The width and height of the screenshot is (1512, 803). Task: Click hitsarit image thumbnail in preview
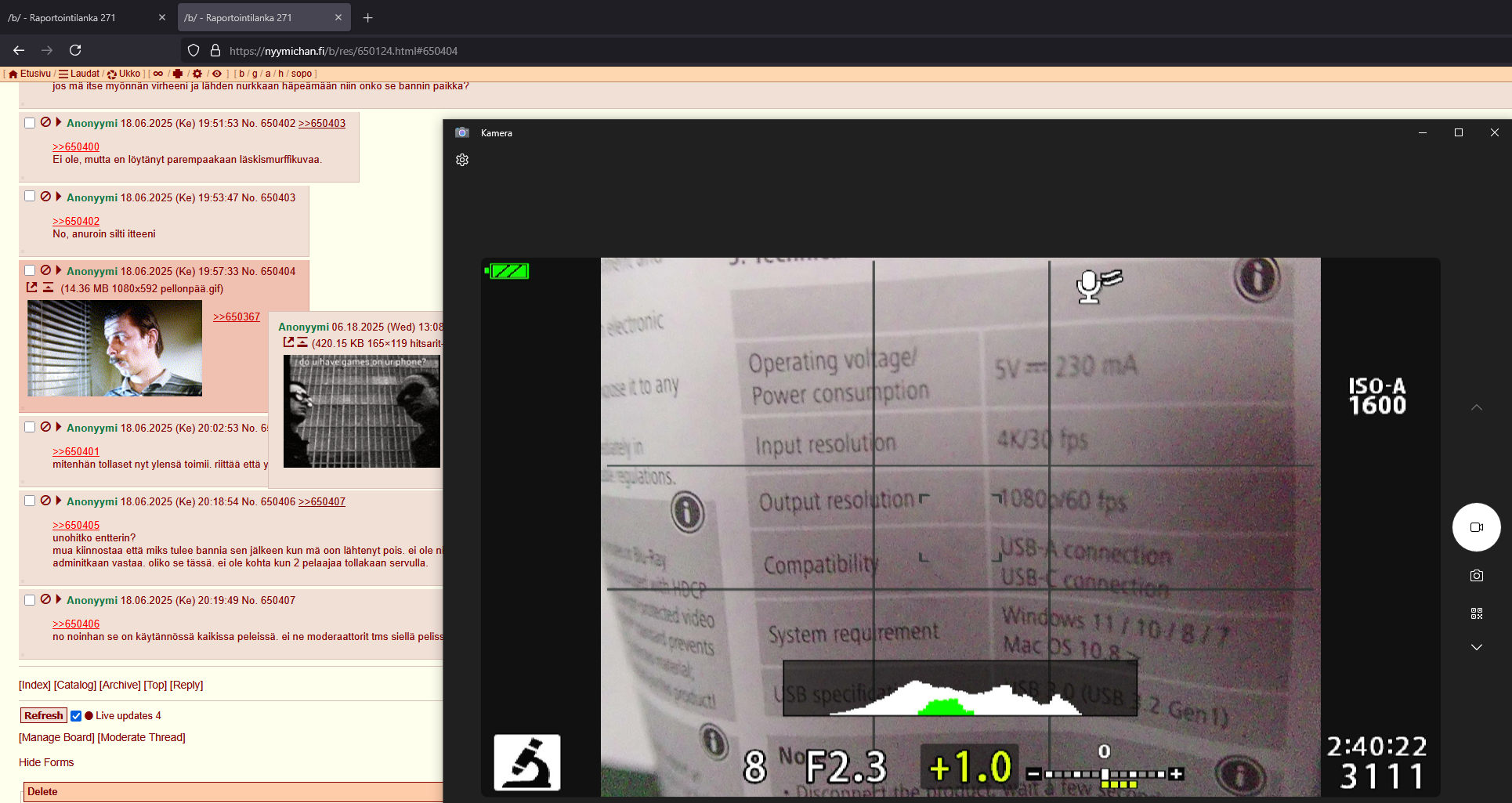click(362, 411)
